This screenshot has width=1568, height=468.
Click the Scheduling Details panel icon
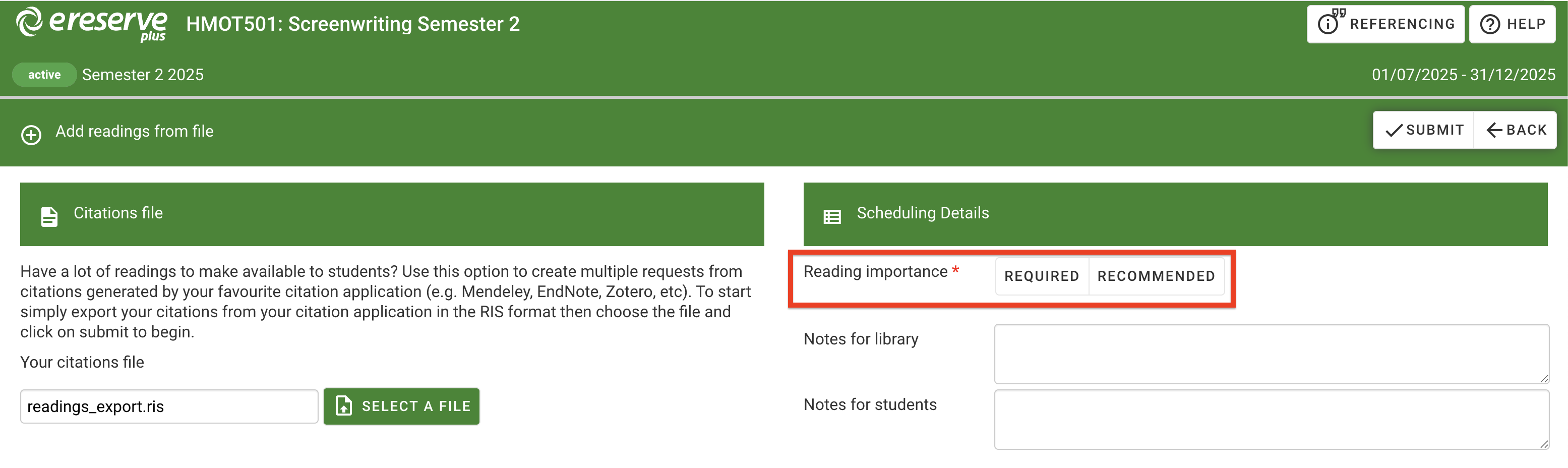point(832,215)
